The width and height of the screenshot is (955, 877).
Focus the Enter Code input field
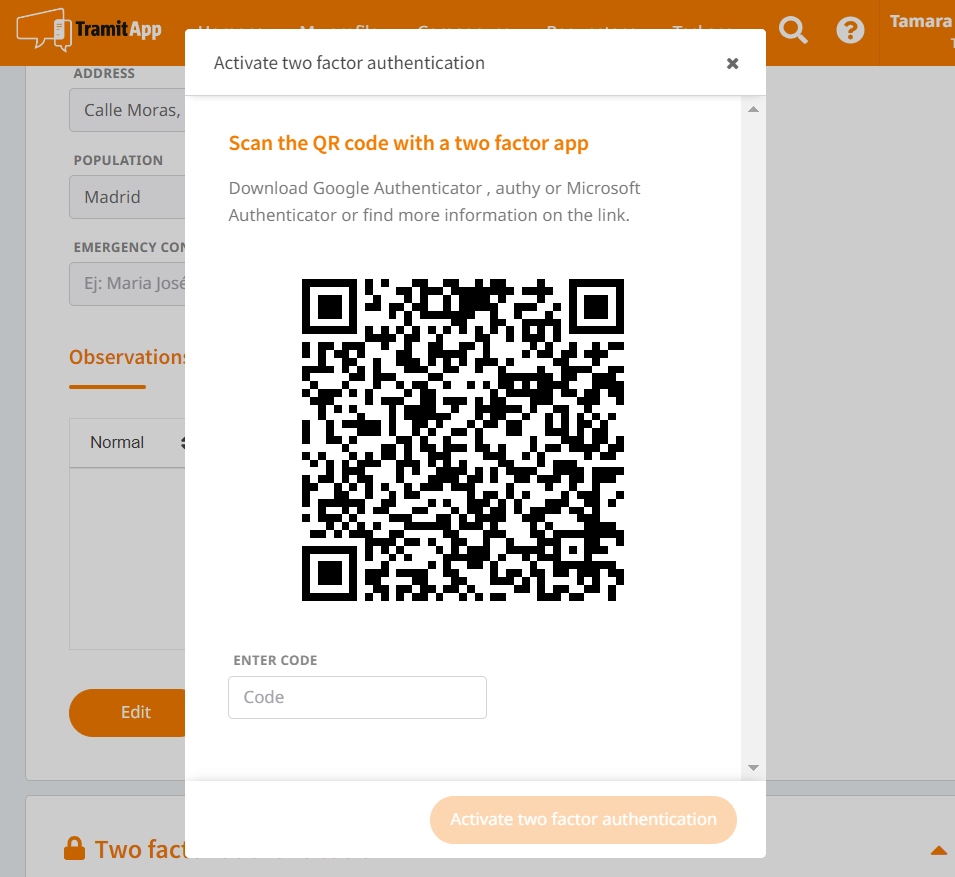pyautogui.click(x=357, y=698)
